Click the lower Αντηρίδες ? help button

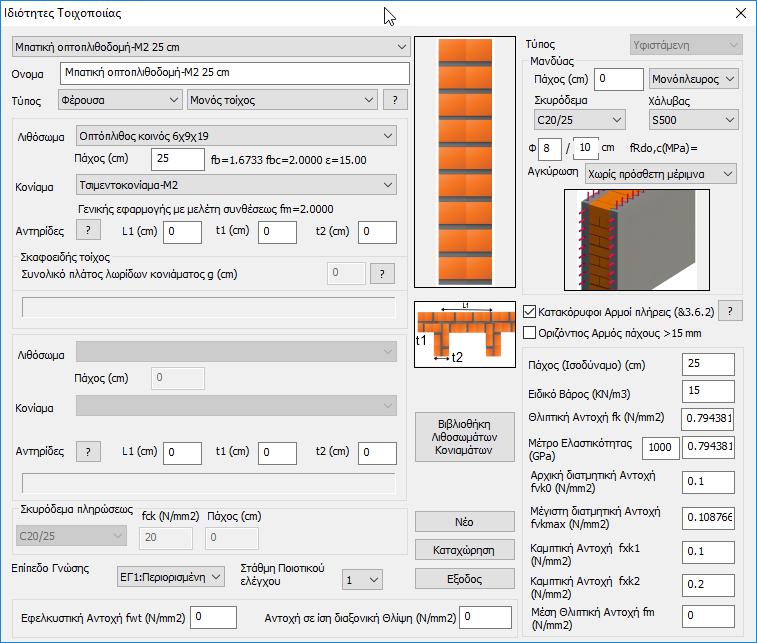point(88,452)
